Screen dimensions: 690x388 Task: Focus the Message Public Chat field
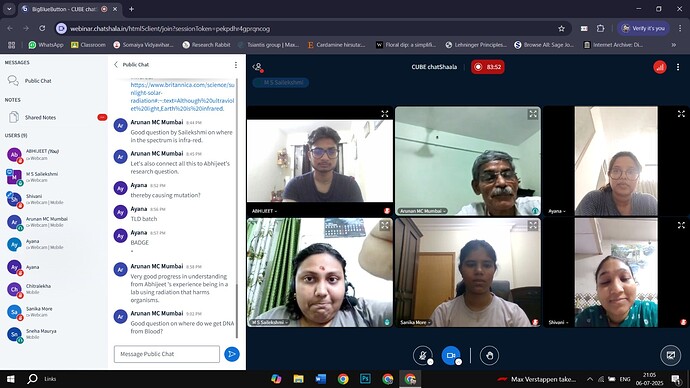167,354
